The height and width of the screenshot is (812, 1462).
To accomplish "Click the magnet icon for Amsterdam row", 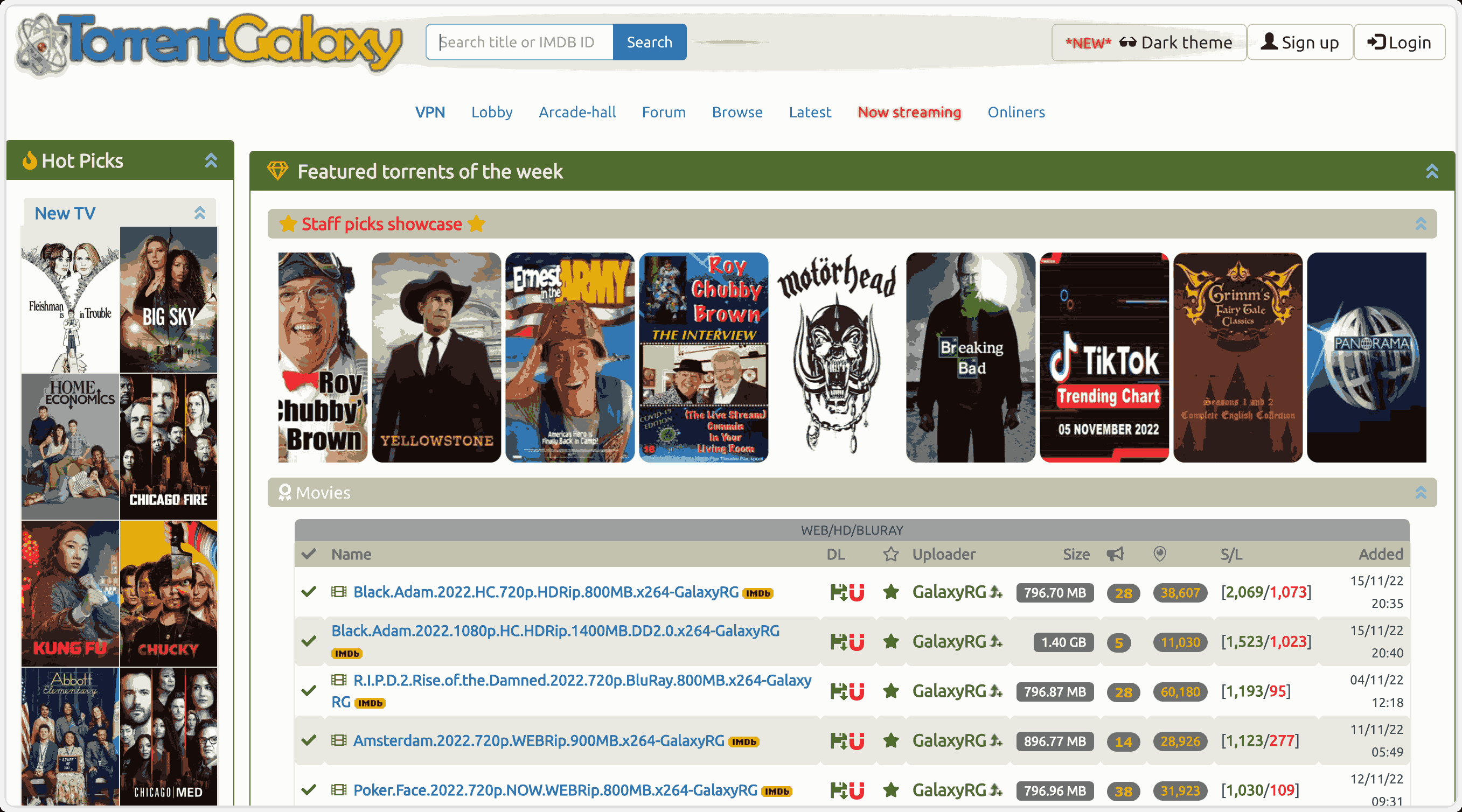I will point(857,741).
